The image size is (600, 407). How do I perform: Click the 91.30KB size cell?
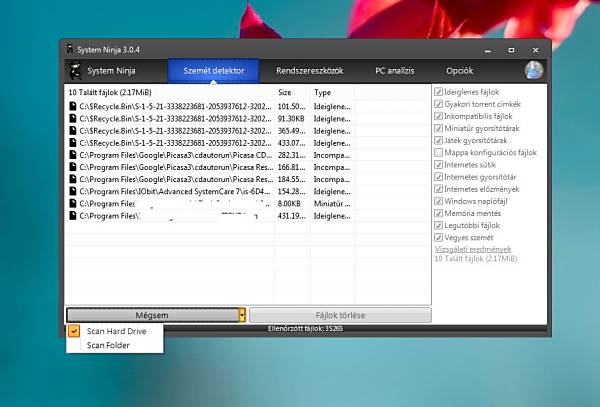[291, 119]
